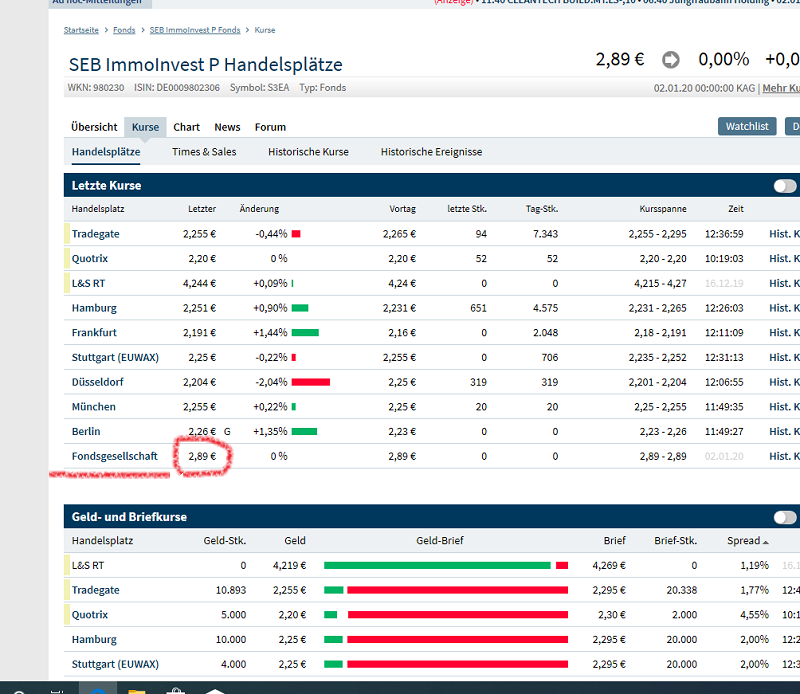Image resolution: width=800 pixels, height=694 pixels.
Task: Select the 2,89 € Letzter value for Fondsgesellschaft
Action: [x=202, y=456]
